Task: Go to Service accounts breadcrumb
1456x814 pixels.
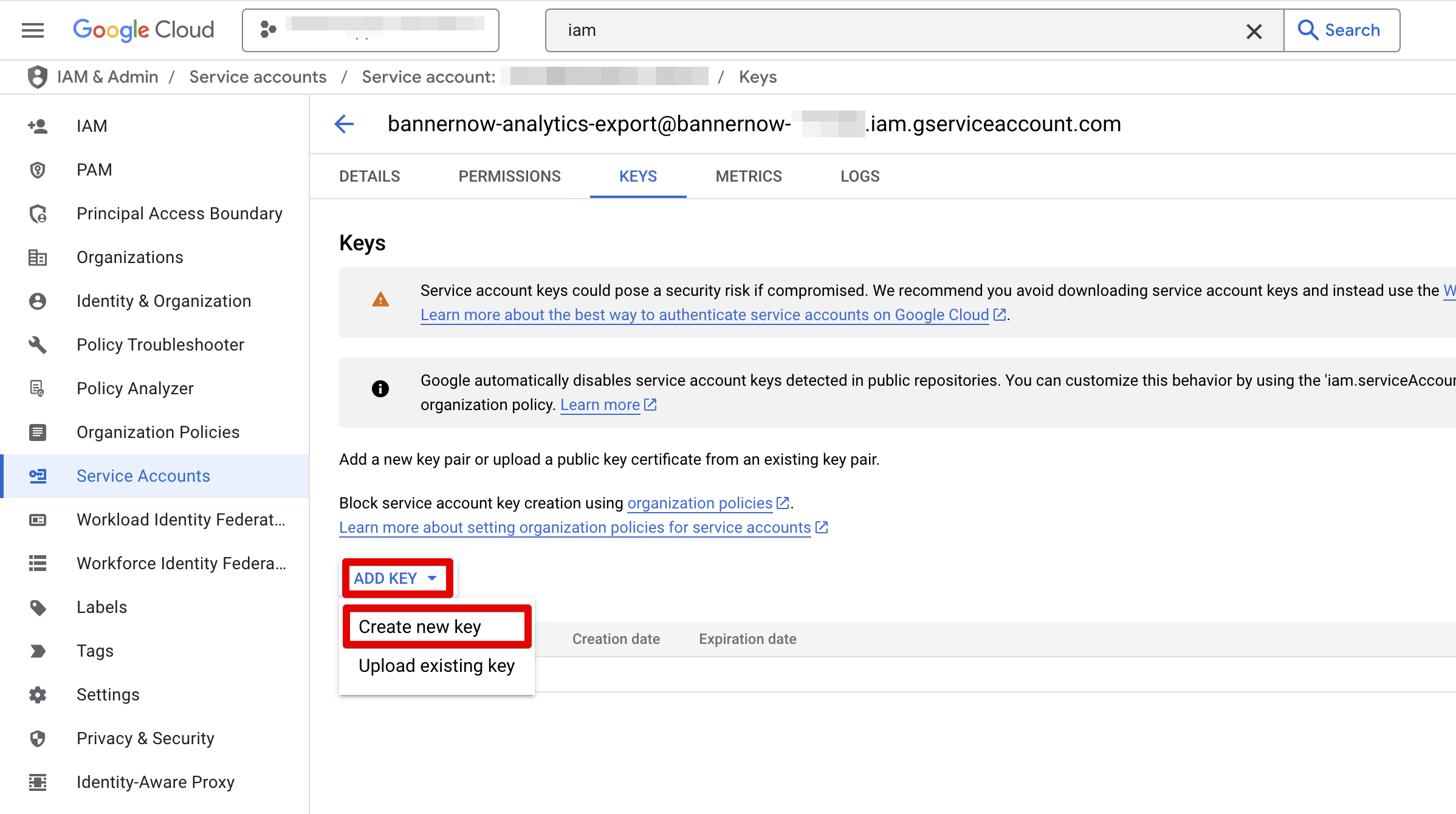Action: (258, 77)
